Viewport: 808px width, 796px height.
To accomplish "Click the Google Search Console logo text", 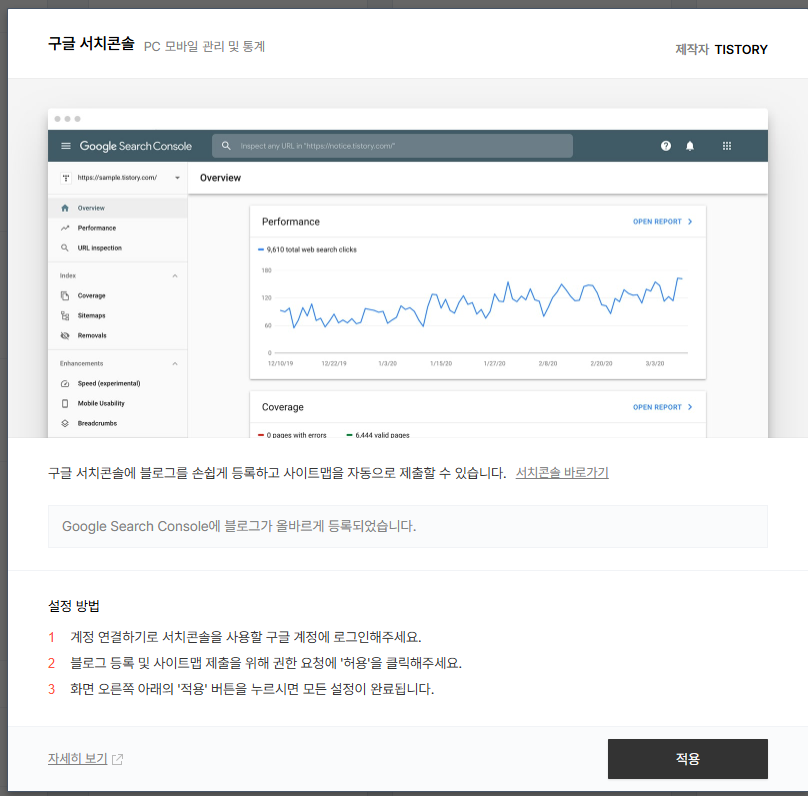I will tap(136, 146).
